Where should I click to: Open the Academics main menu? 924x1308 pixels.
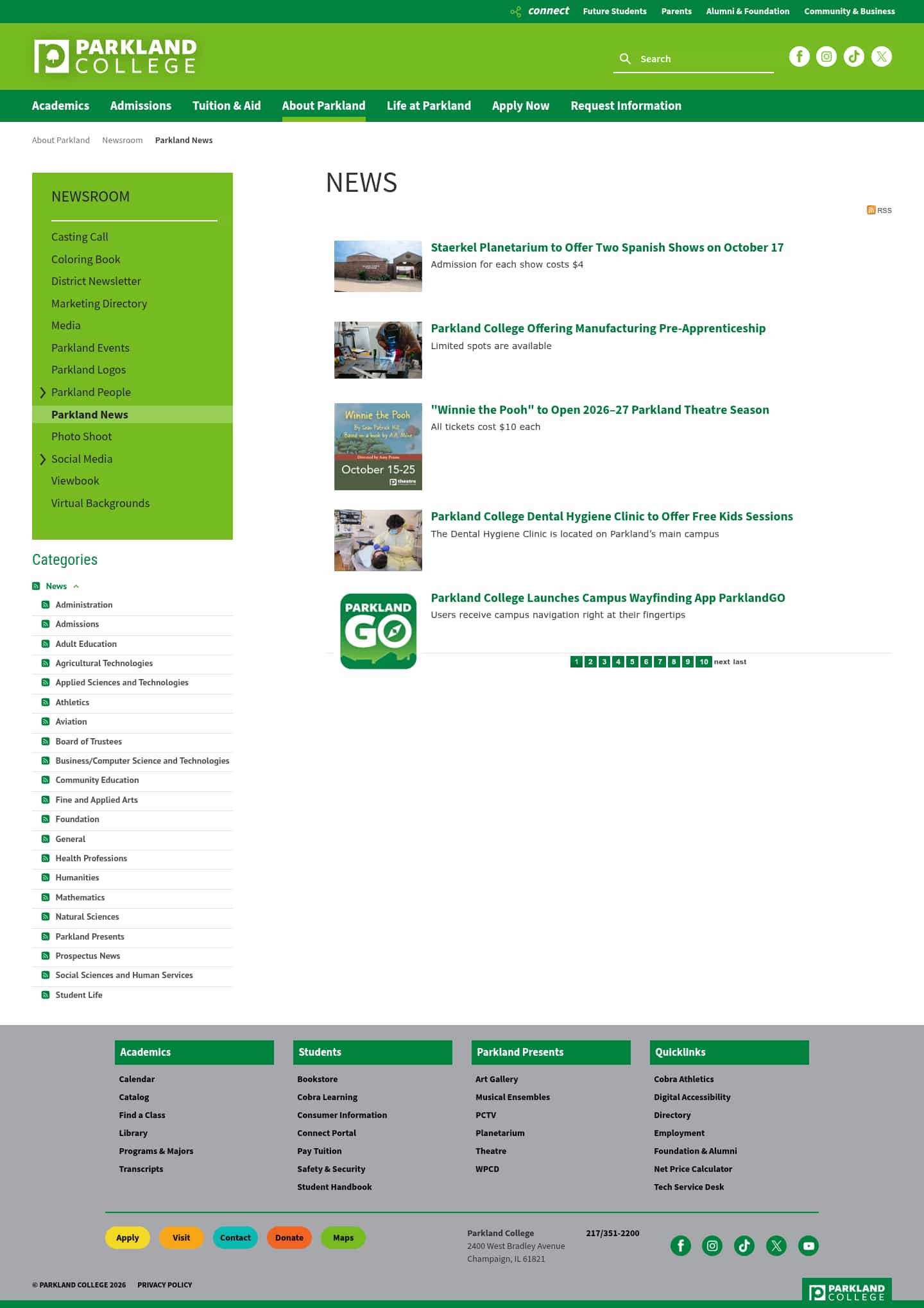(x=61, y=106)
